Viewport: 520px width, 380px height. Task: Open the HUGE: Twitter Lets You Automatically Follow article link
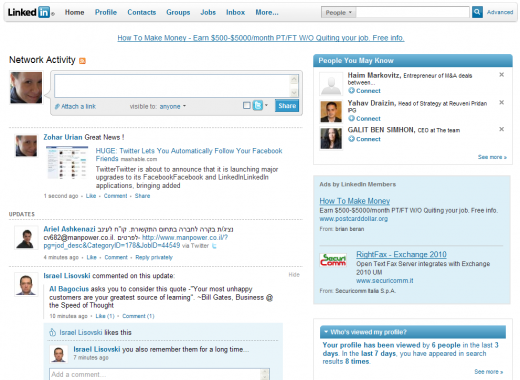[189, 155]
